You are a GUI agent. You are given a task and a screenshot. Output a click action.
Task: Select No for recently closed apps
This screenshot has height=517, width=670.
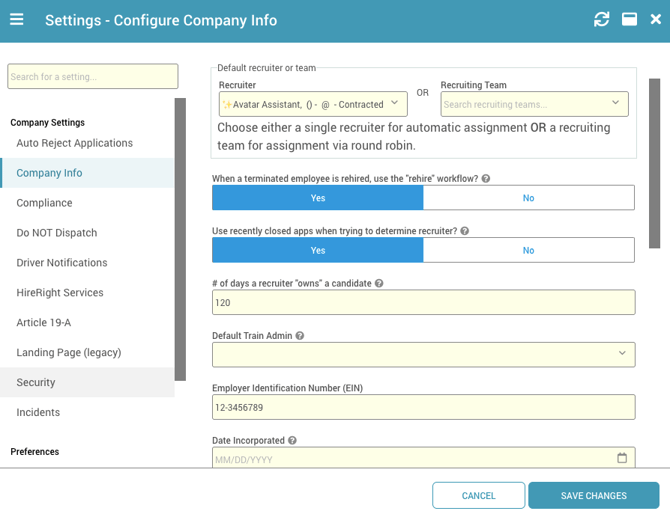(528, 250)
